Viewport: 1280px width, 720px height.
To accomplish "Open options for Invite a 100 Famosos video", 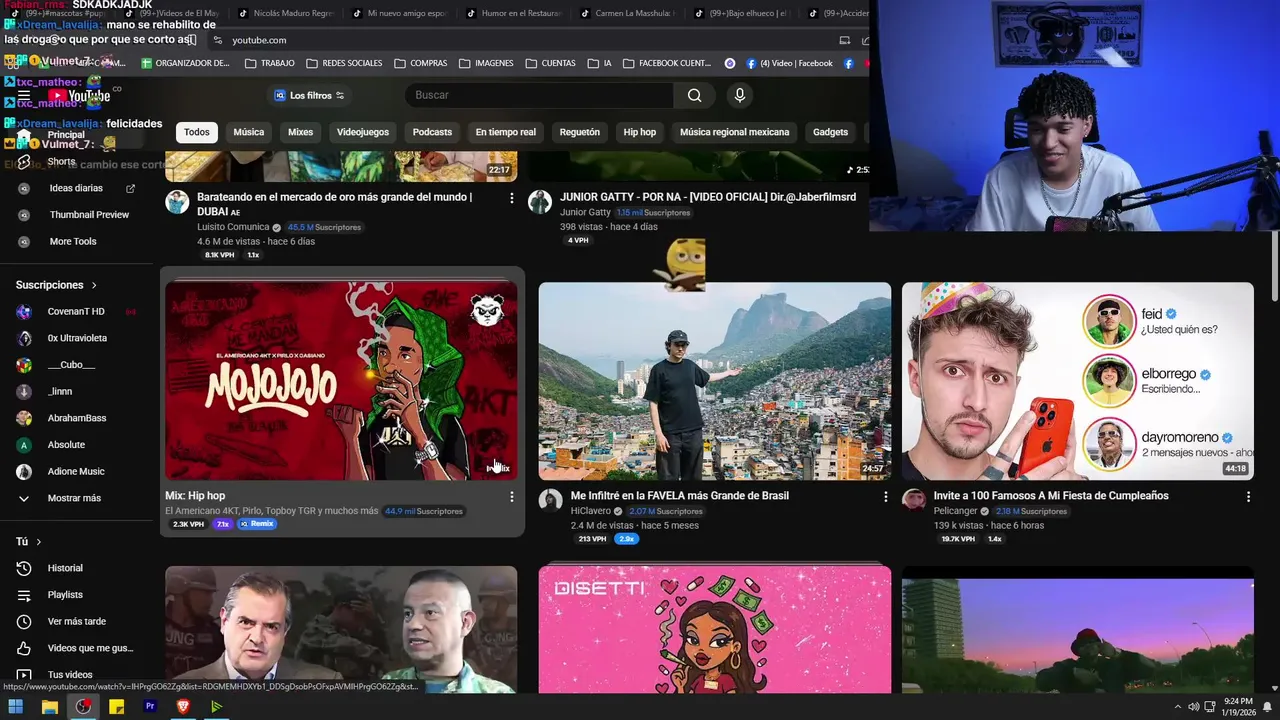I will [x=1248, y=497].
